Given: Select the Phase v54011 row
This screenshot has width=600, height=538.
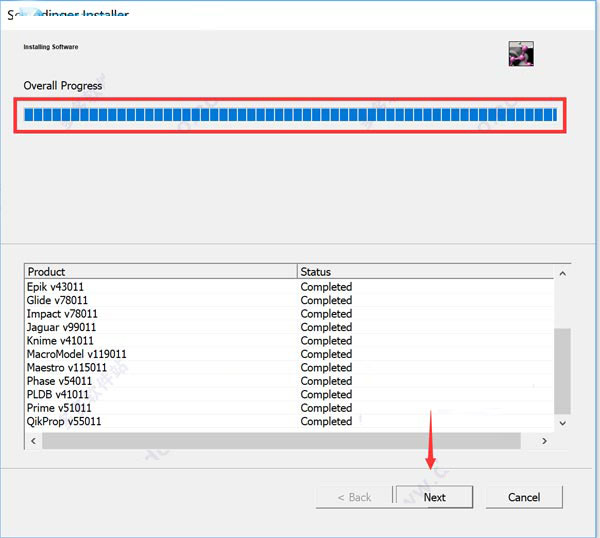Looking at the screenshot, I should (x=289, y=381).
